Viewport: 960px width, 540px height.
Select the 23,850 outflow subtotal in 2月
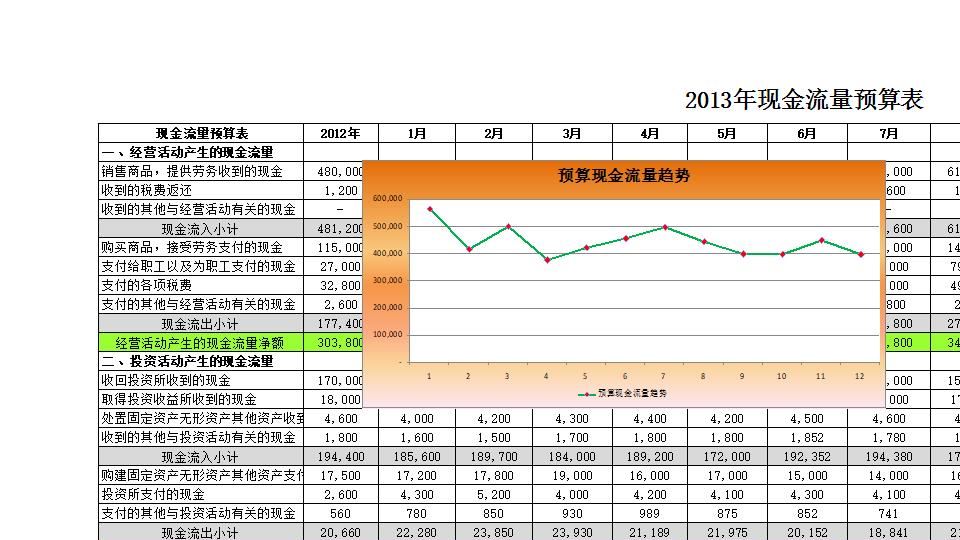click(494, 532)
